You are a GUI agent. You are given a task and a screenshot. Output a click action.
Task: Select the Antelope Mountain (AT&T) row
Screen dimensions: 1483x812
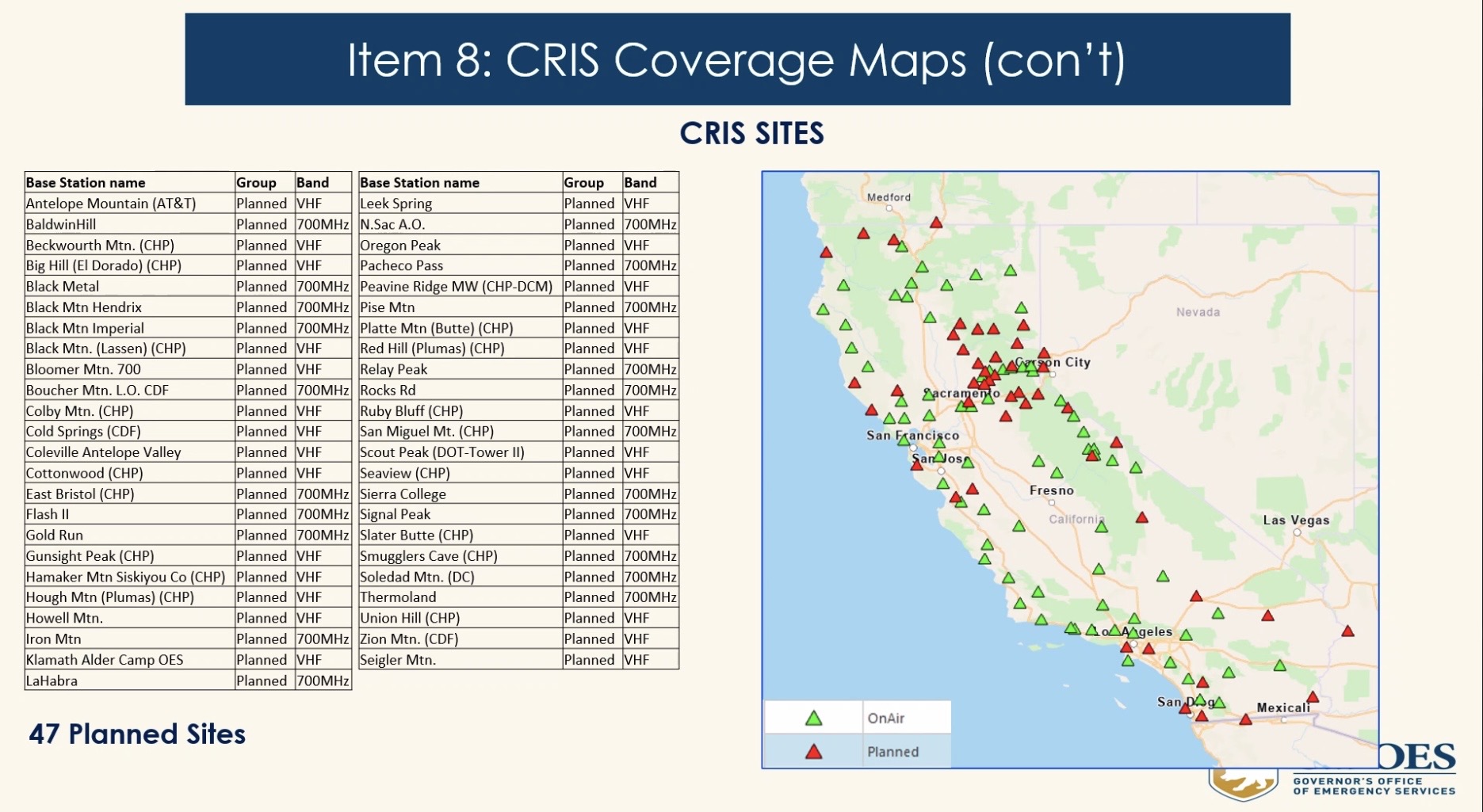(111, 204)
